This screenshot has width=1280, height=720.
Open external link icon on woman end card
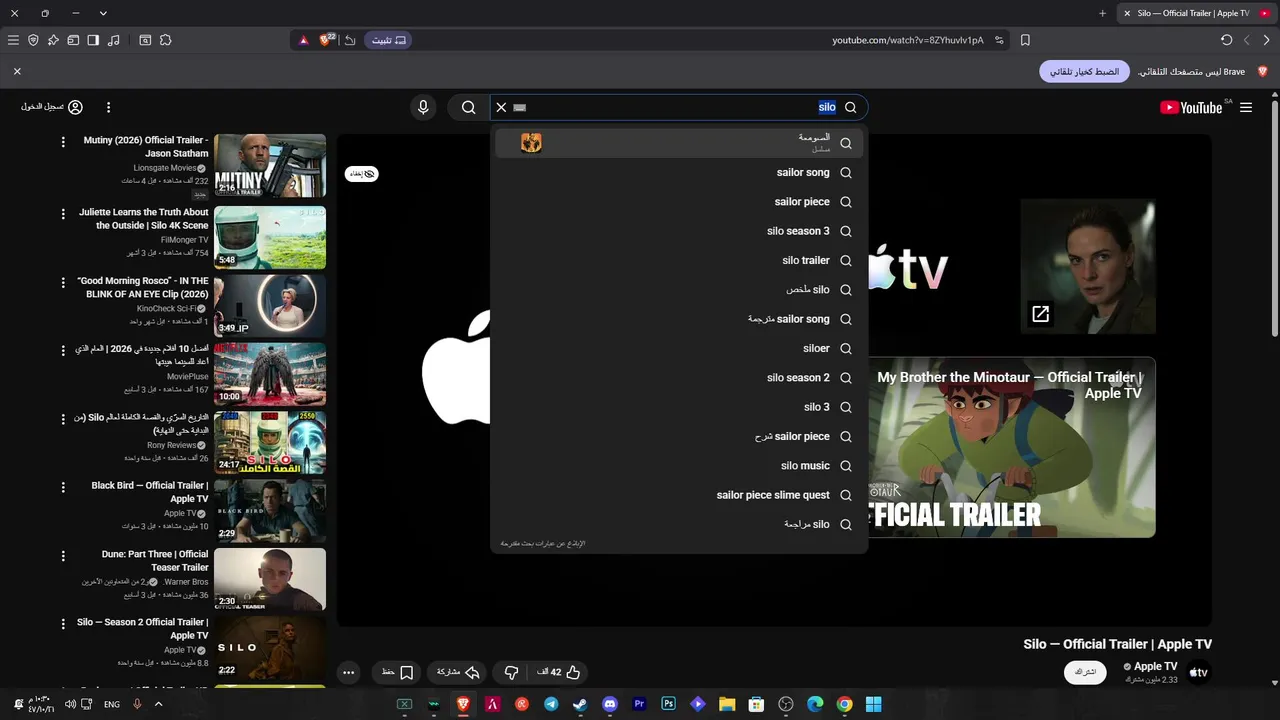pyautogui.click(x=1040, y=314)
